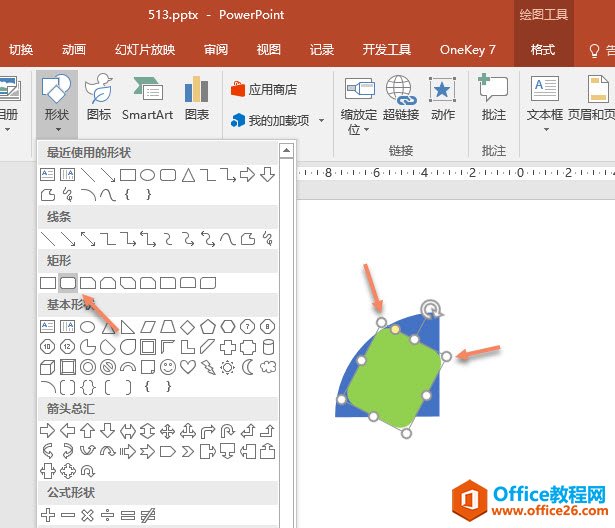Select the not-equal sign in 公式形状
The height and width of the screenshot is (528, 615).
[148, 515]
